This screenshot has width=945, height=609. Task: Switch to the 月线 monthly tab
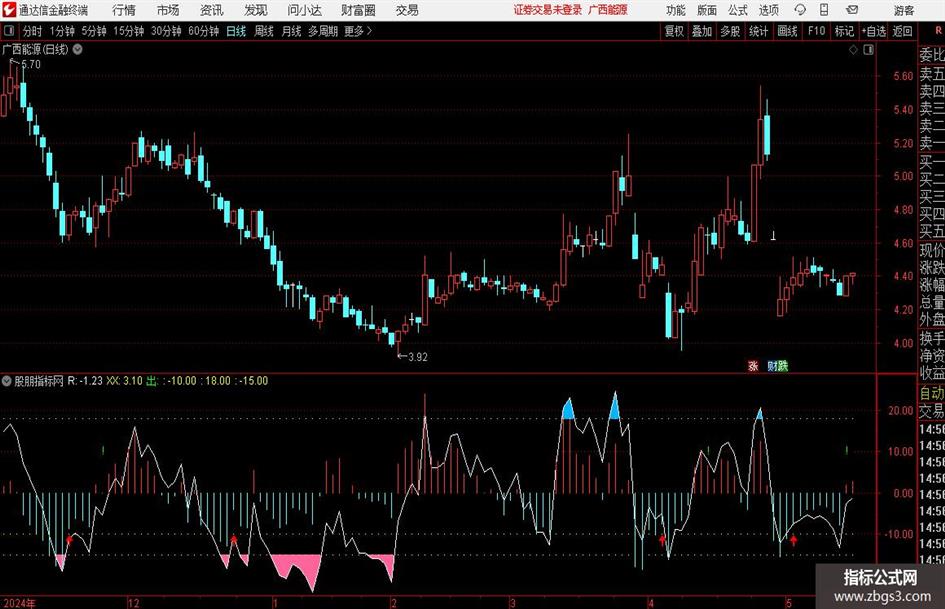click(x=292, y=31)
